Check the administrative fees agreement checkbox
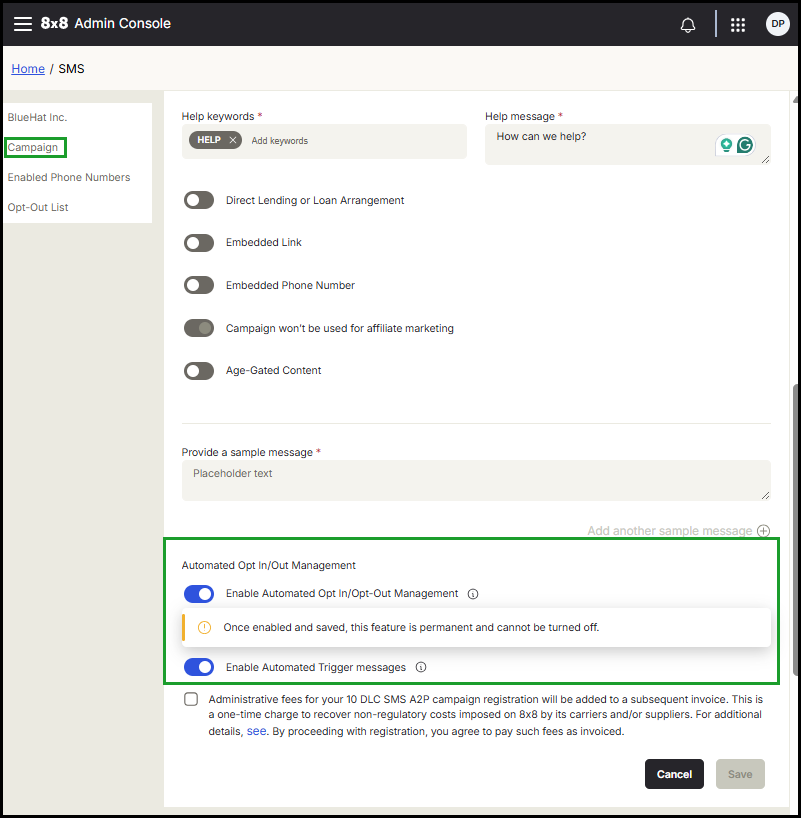 pos(191,699)
